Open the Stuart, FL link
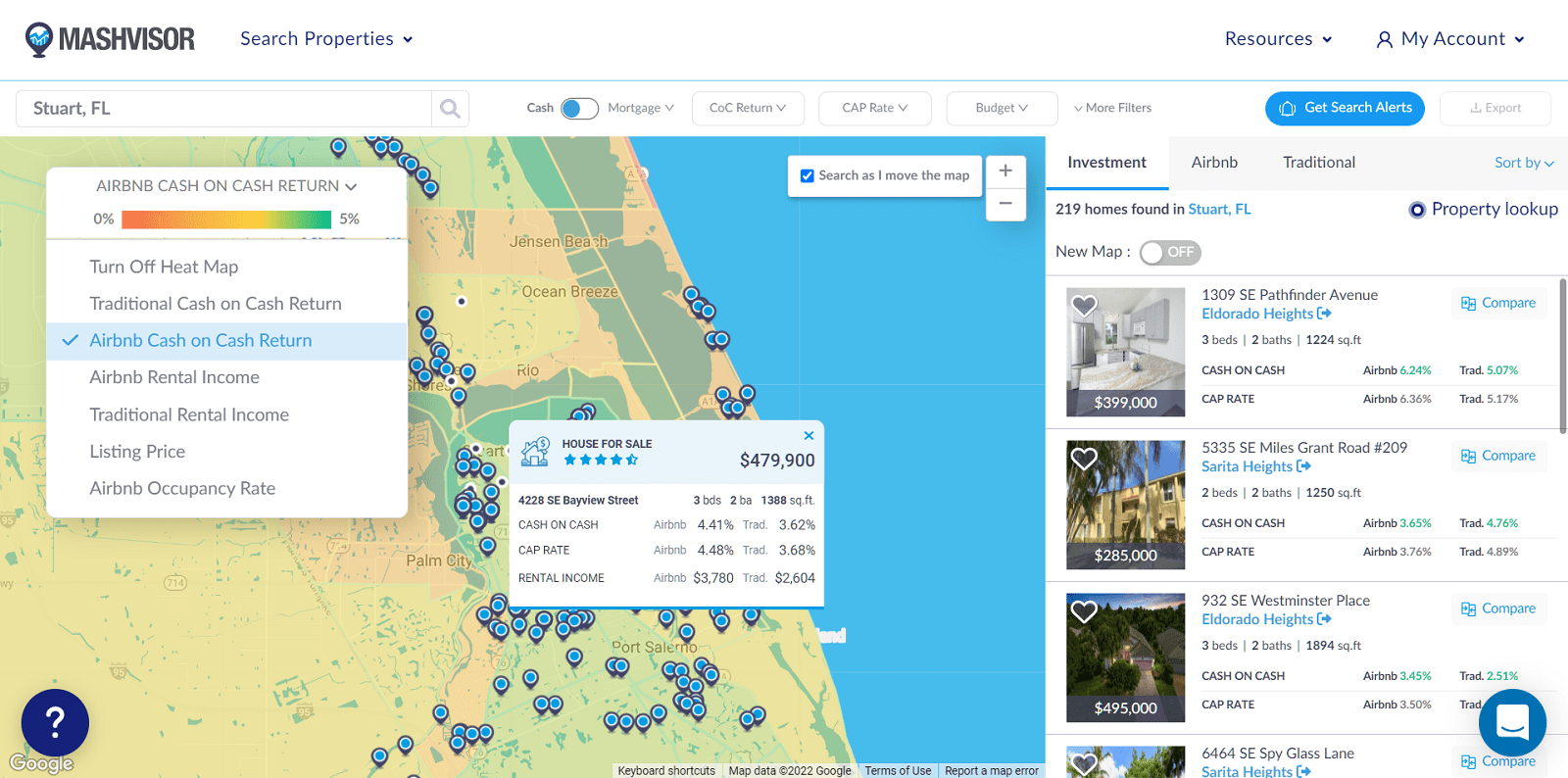This screenshot has height=778, width=1568. [x=1219, y=210]
